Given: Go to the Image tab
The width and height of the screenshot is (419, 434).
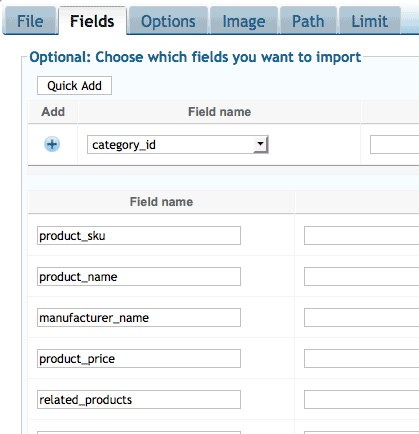Looking at the screenshot, I should [x=244, y=21].
